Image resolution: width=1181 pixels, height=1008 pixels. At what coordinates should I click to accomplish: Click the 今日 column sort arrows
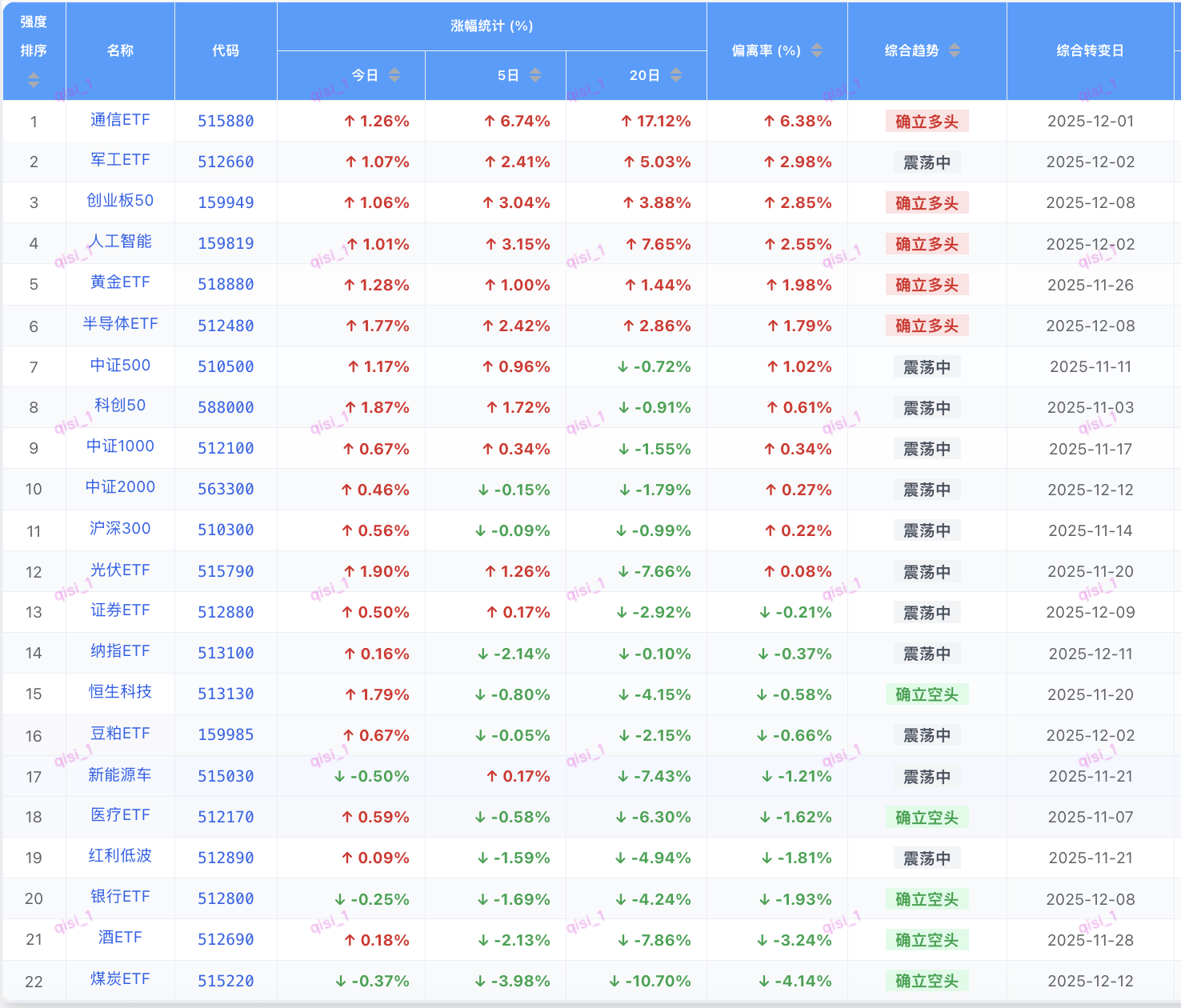coord(393,75)
